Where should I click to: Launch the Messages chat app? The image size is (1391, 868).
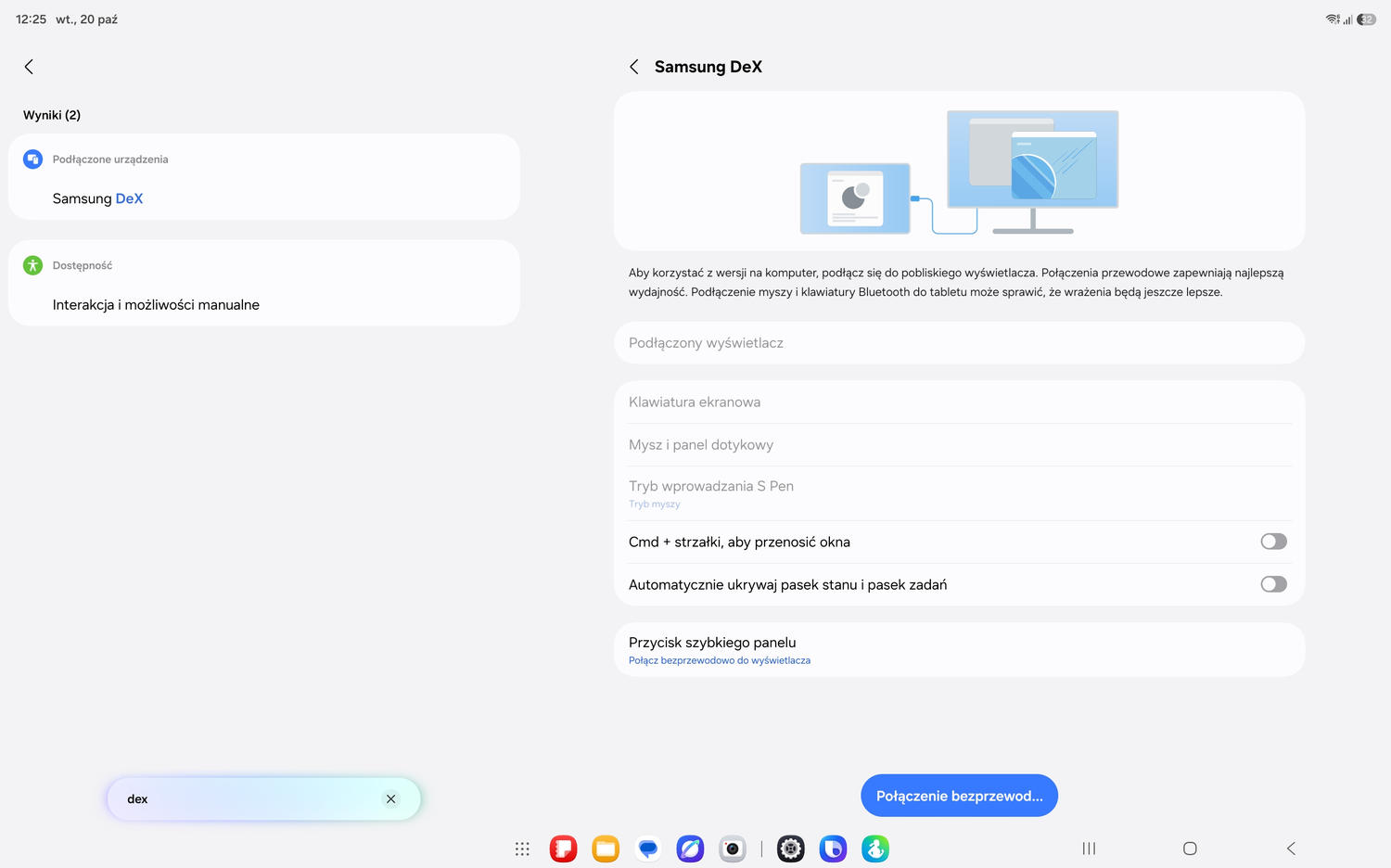point(648,849)
